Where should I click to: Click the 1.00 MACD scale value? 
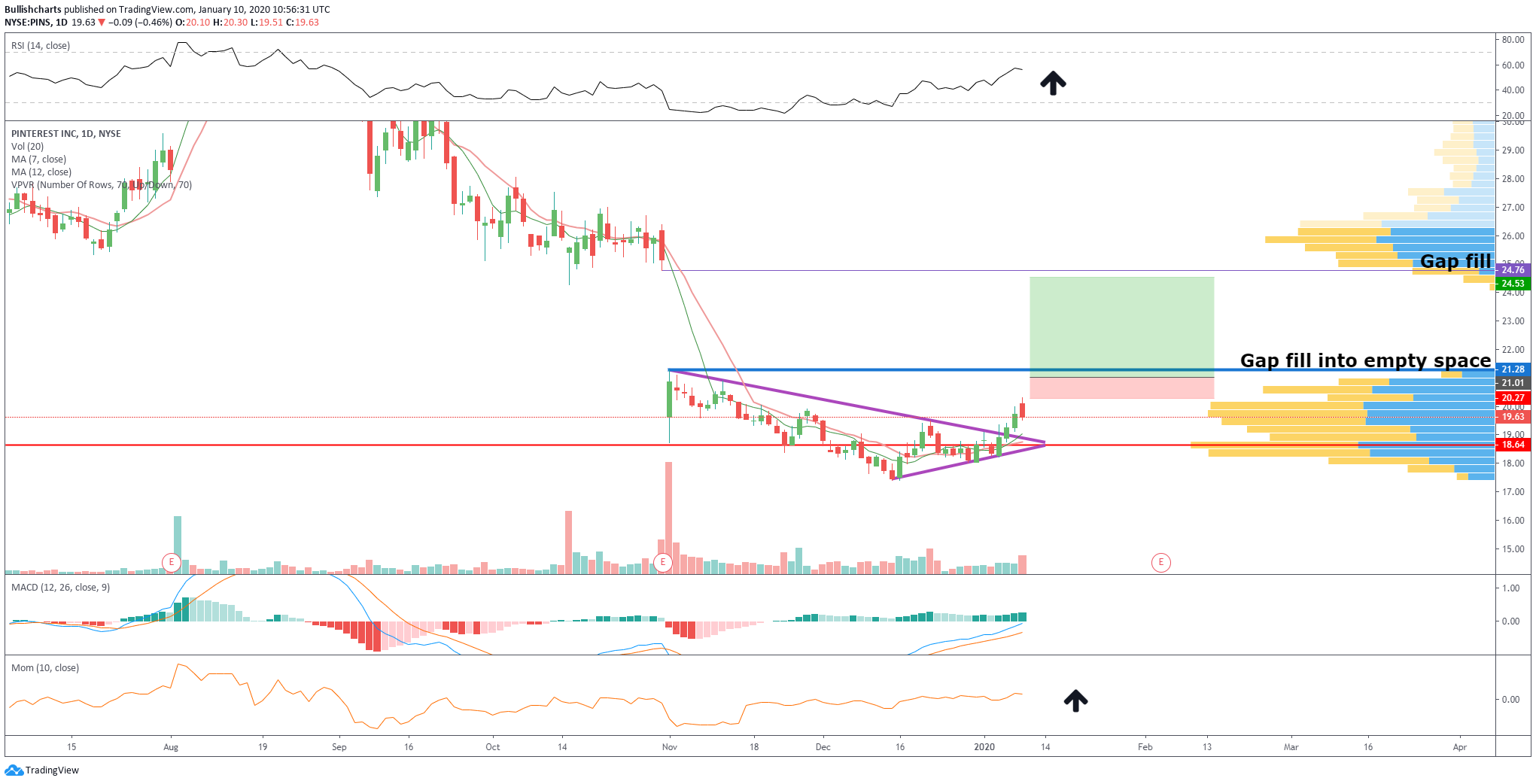tap(1510, 588)
